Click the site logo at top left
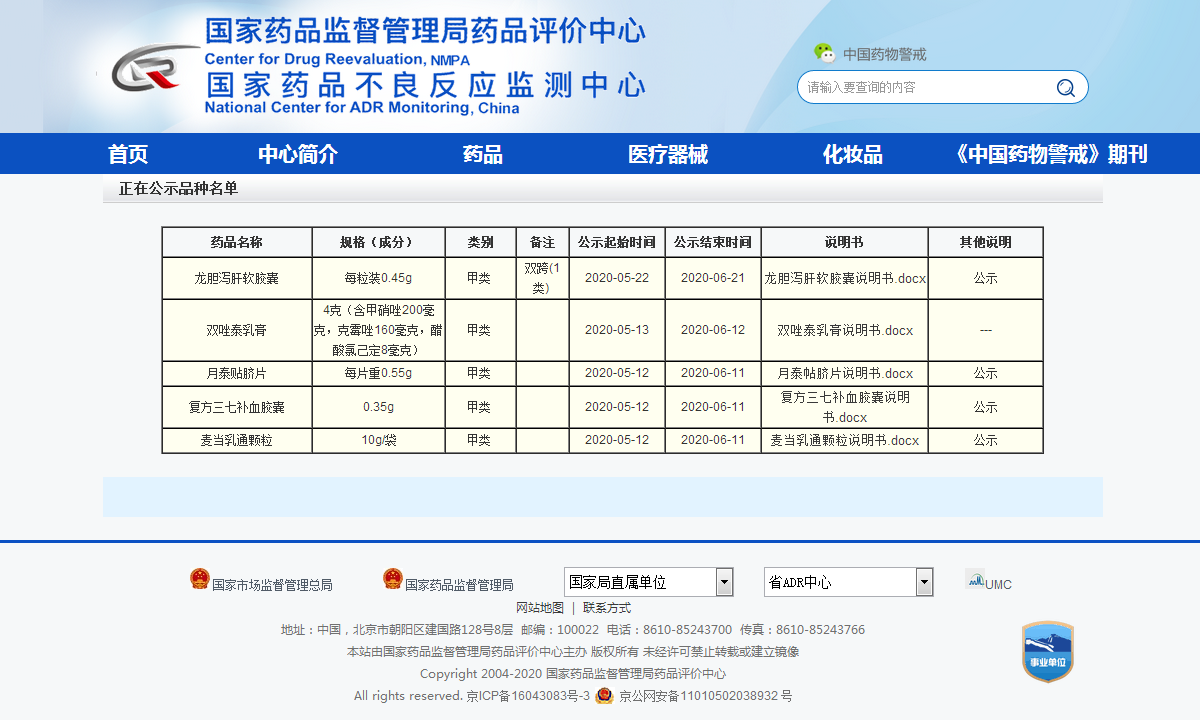This screenshot has width=1200, height=720. click(152, 69)
